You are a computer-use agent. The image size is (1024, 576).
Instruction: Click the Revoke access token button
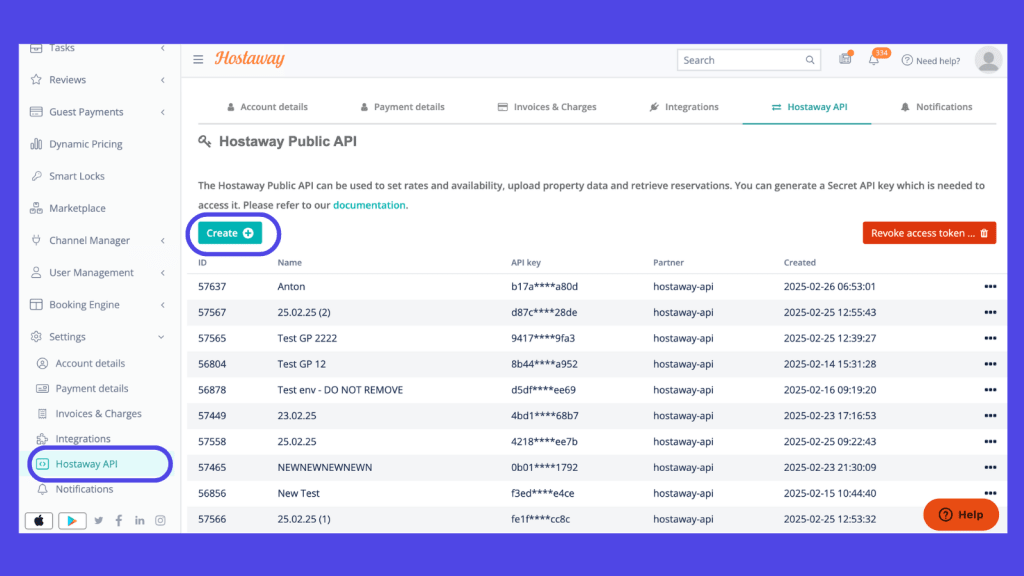929,233
